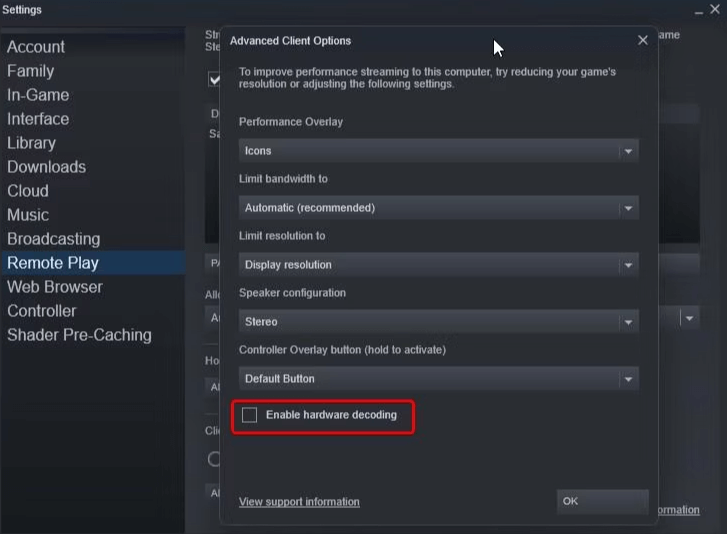The height and width of the screenshot is (534, 727).
Task: Open the Performance Overlay dropdown
Action: (x=439, y=151)
